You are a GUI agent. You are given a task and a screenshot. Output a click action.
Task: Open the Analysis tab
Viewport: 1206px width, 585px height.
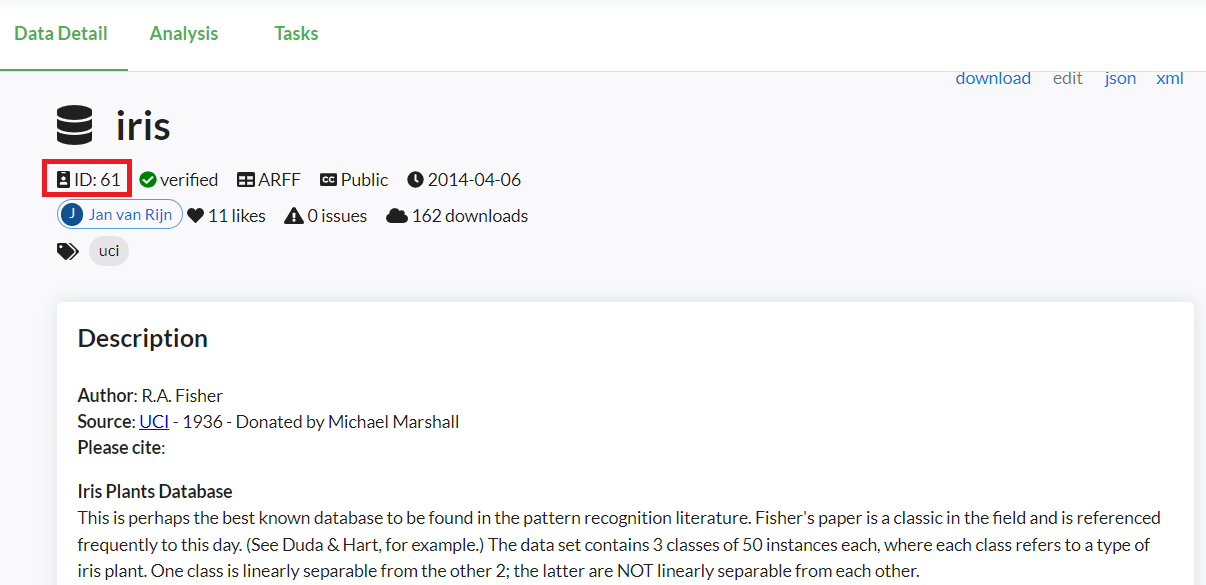[184, 34]
